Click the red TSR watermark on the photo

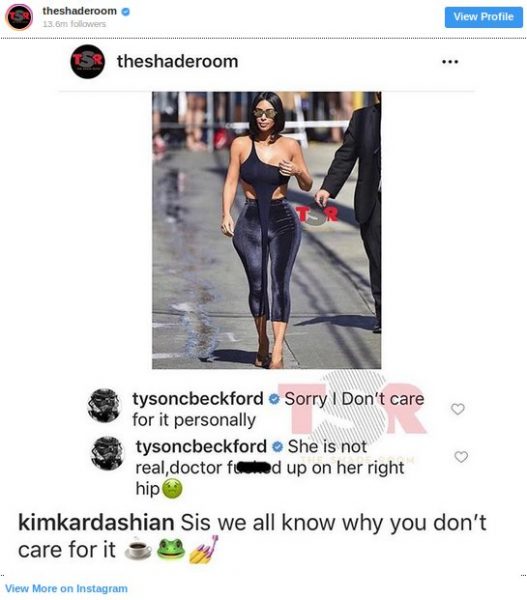pos(317,215)
